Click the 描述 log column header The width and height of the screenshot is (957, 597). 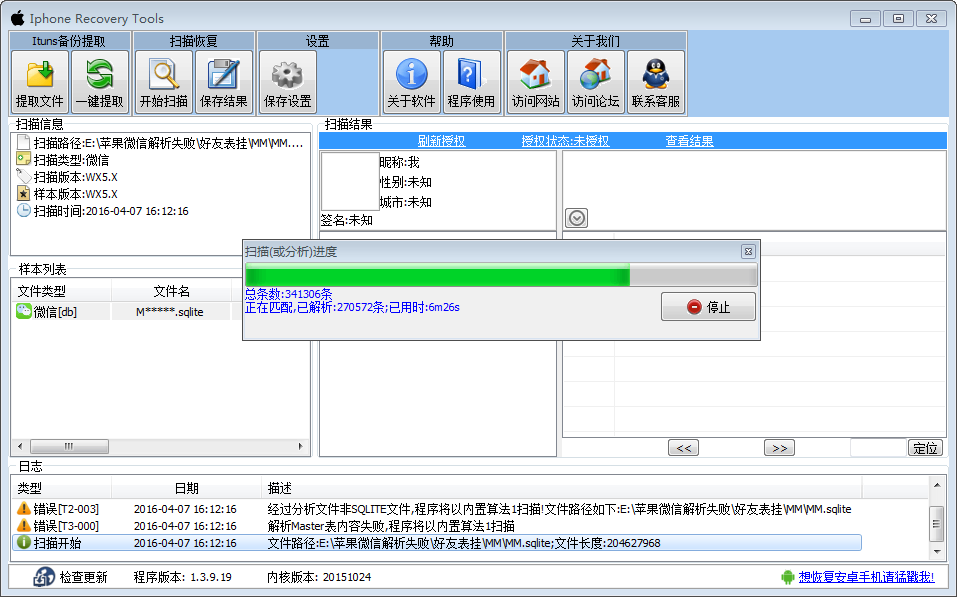(x=562, y=488)
